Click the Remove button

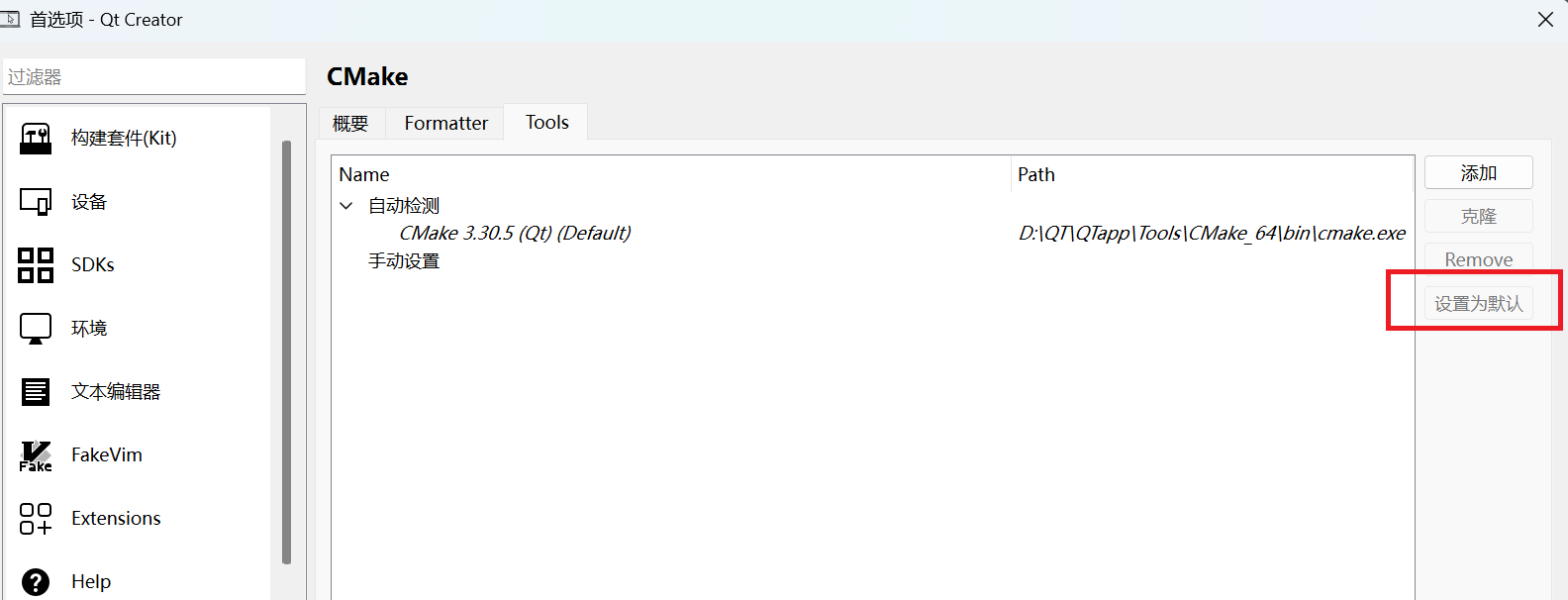[1479, 259]
